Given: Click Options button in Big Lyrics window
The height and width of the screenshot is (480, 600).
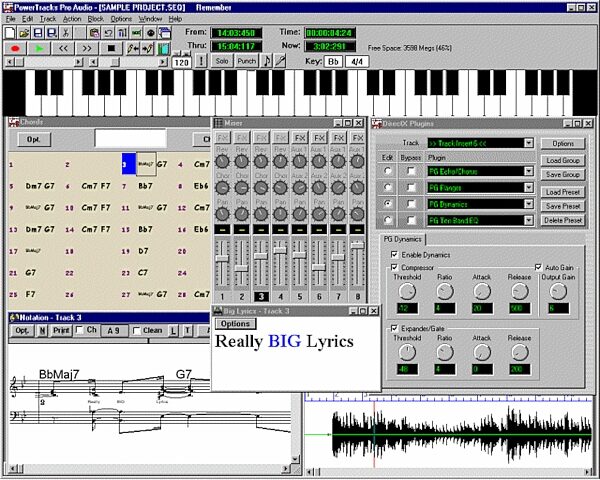Looking at the screenshot, I should 235,324.
